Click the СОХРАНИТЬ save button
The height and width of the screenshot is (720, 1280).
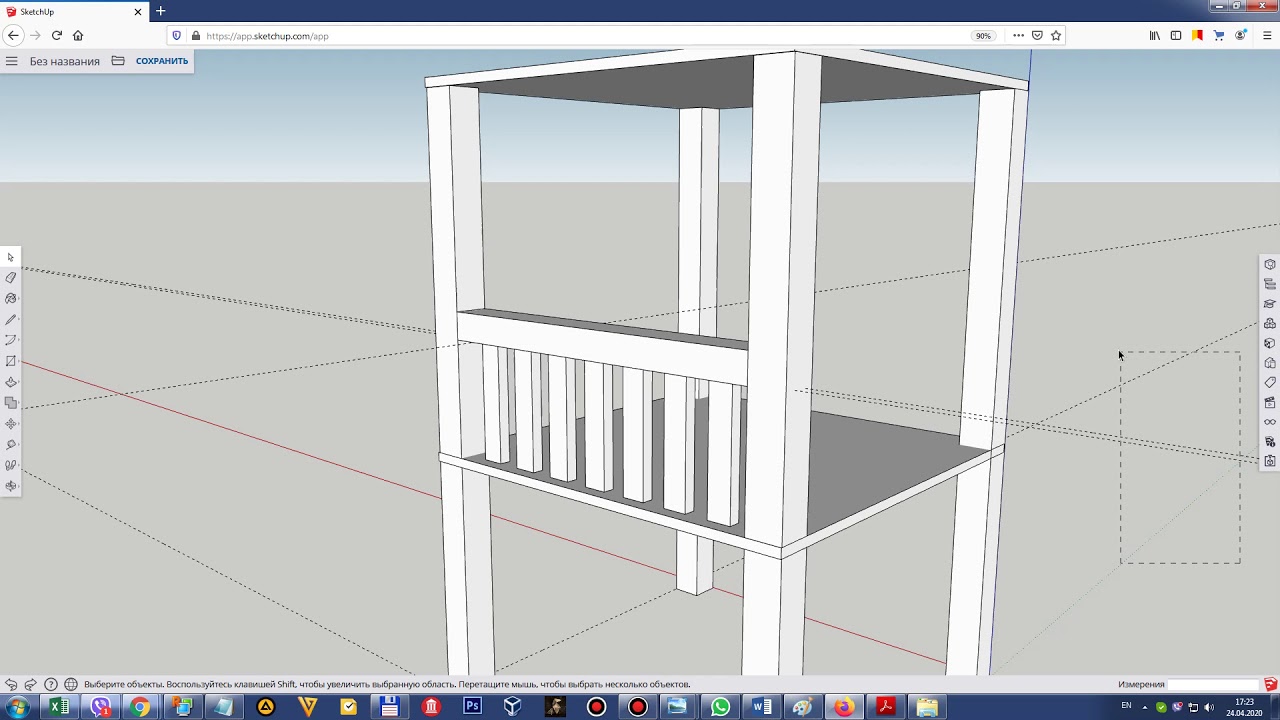click(x=162, y=61)
